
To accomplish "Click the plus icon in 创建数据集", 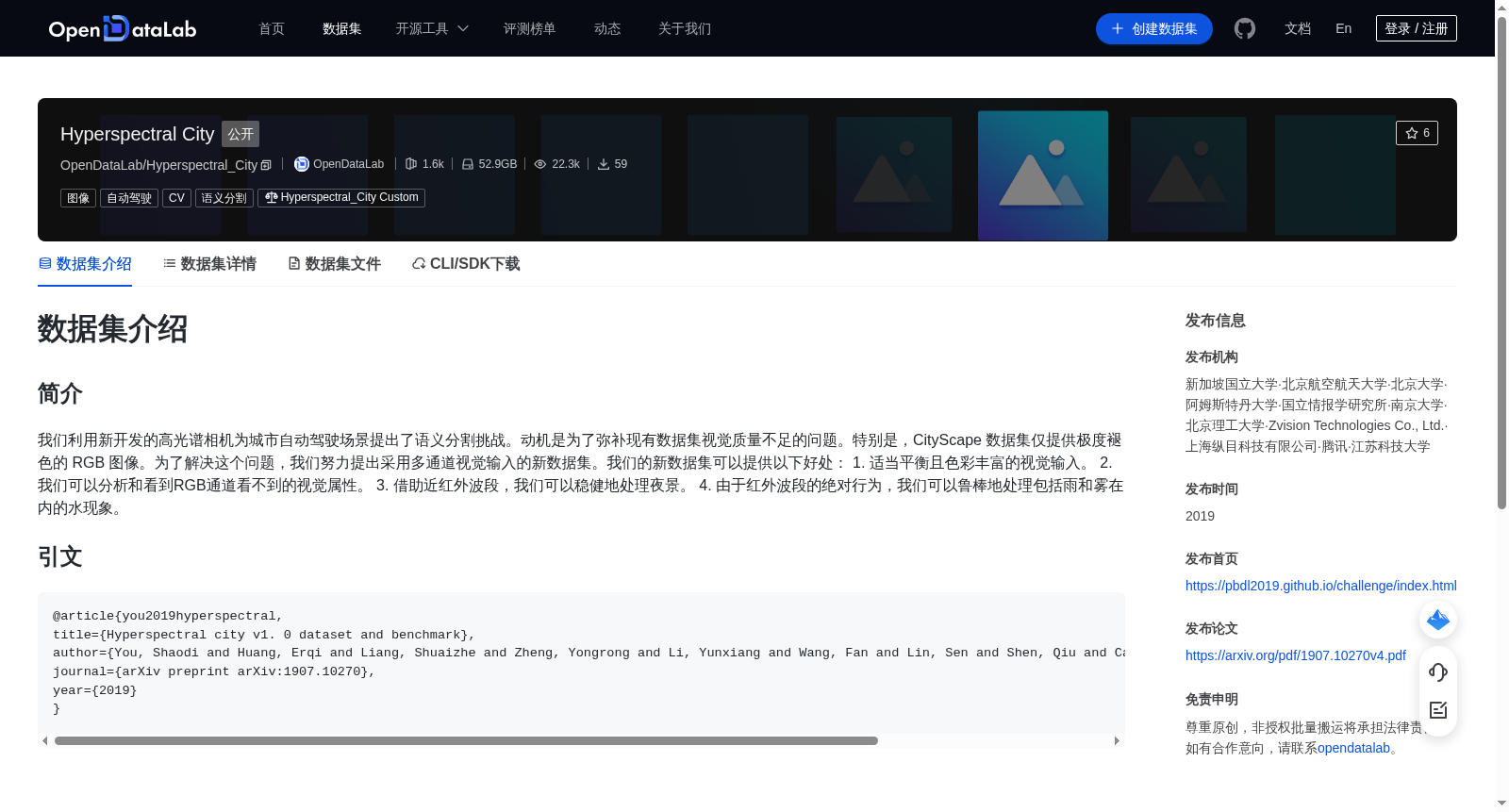I will point(1118,29).
